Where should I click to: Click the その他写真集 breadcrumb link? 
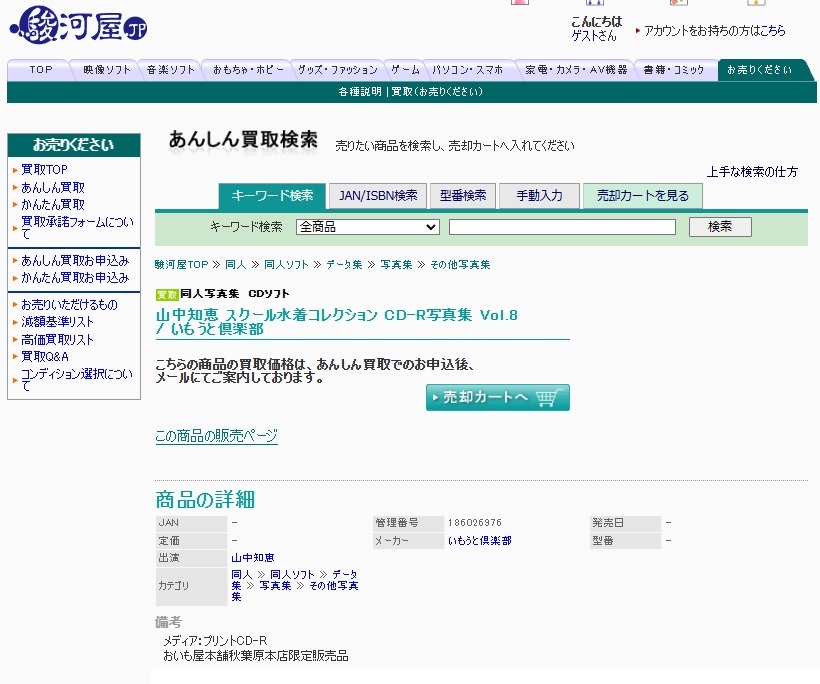point(460,265)
